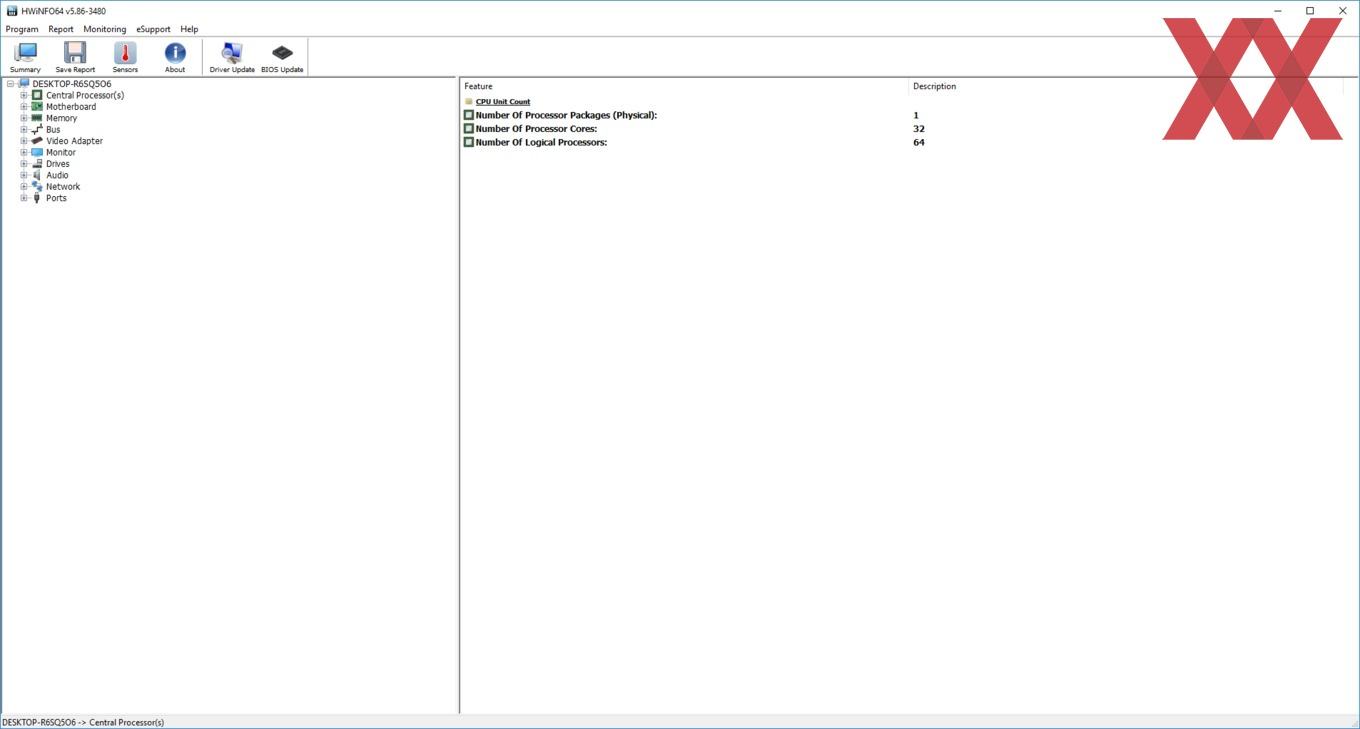This screenshot has height=729, width=1360.
Task: Maximize the HWiNFO64 window
Action: [x=1310, y=11]
